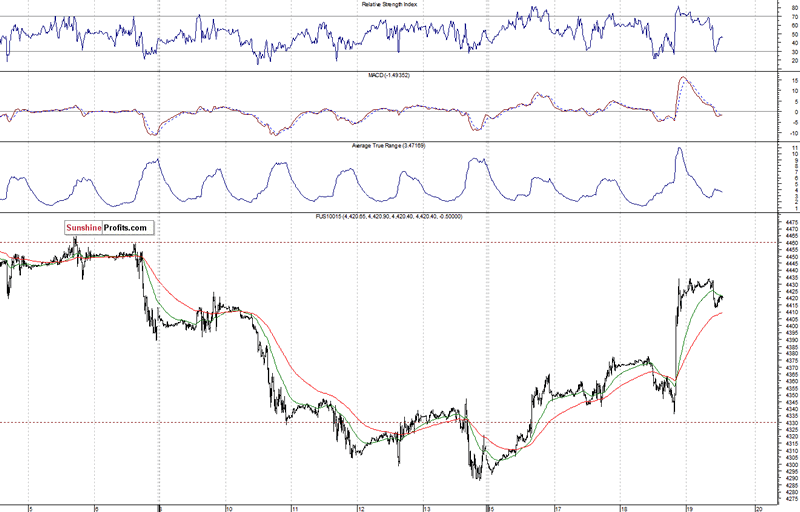Click the MACD peak near date 19
Screen dimensions: 800x512
tap(685, 77)
